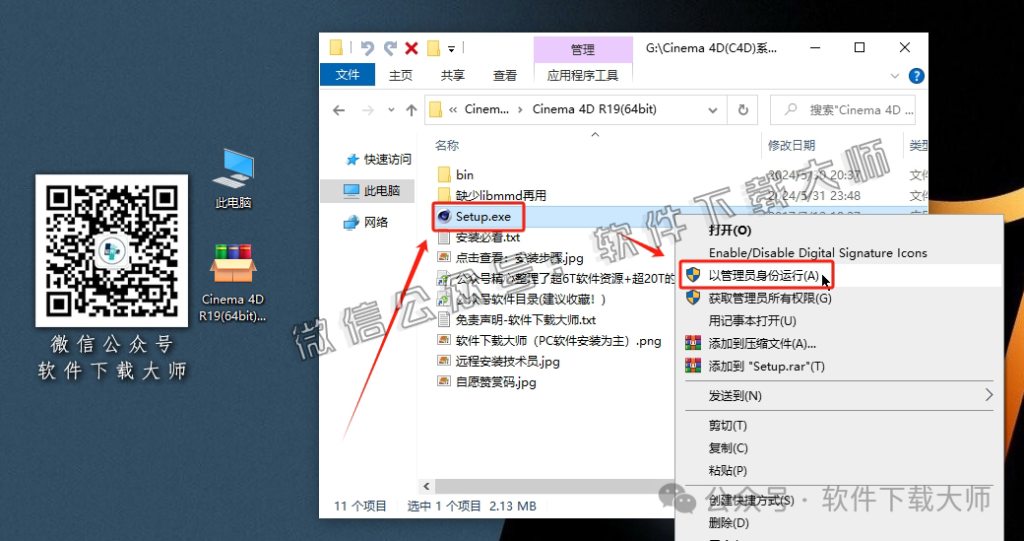
Task: Open the quick access toolbar customize arrow
Action: 451,49
